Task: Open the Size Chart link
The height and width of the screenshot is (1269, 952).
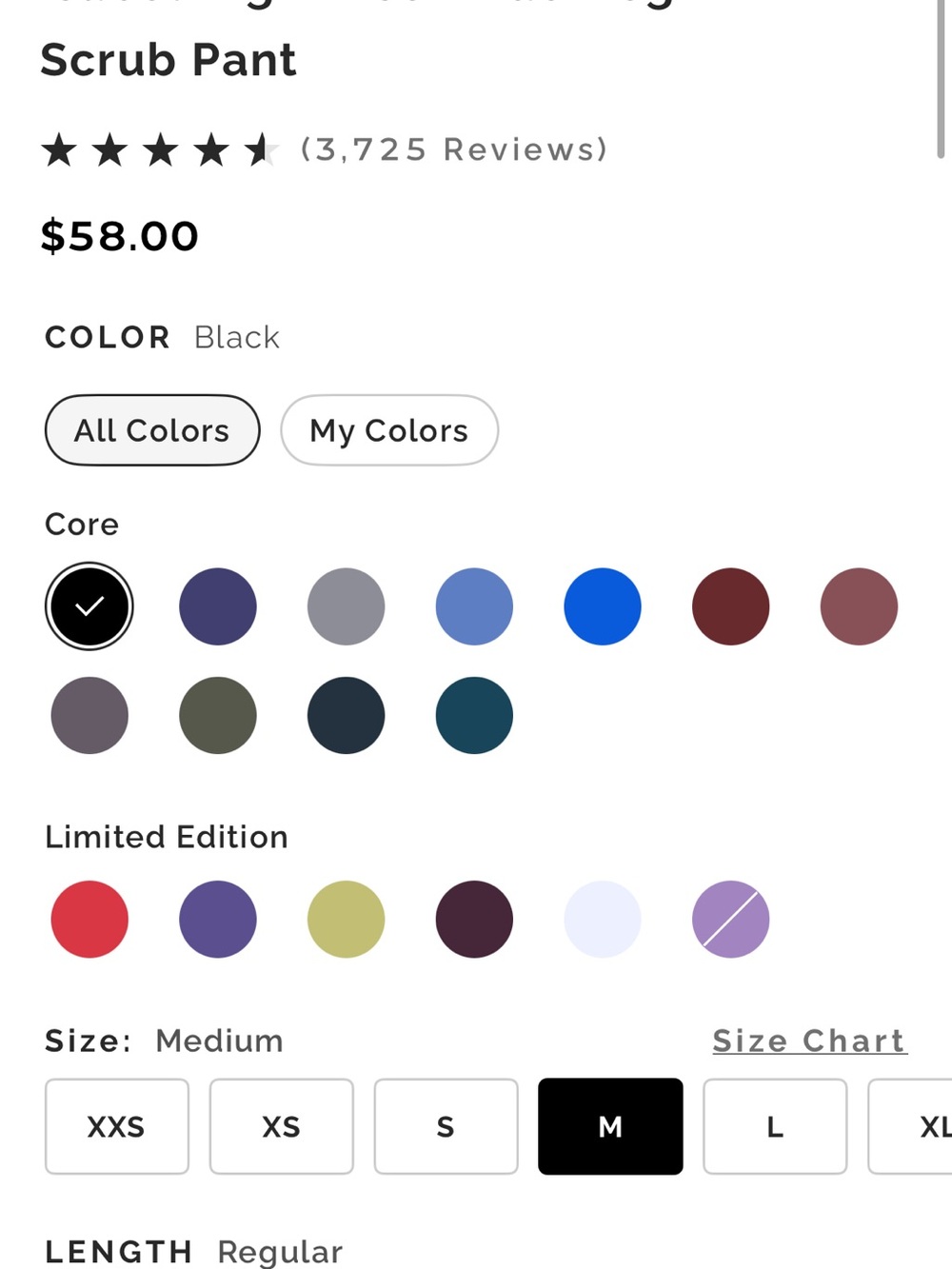Action: (810, 1041)
